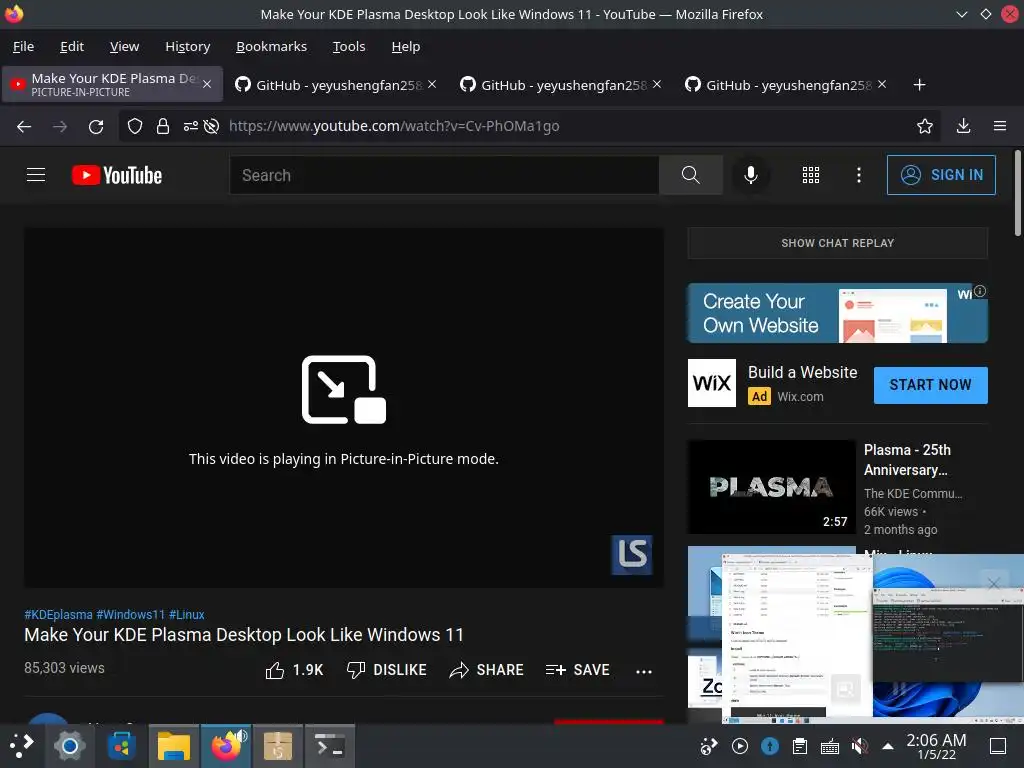Screen dimensions: 1024x768
Task: Go to the YouTube home logo
Action: (117, 175)
